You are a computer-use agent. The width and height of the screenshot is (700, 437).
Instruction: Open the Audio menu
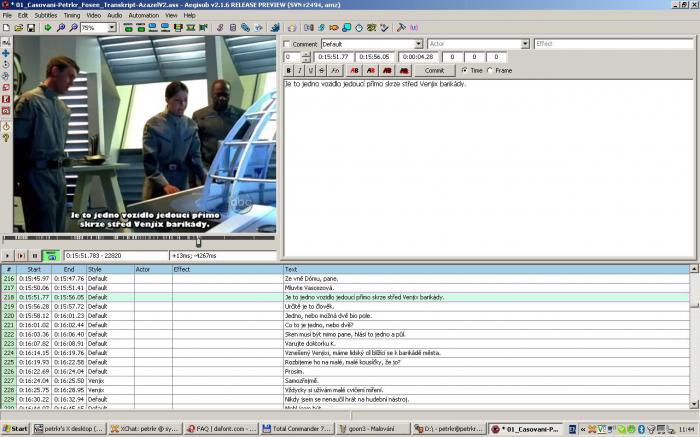tap(114, 15)
